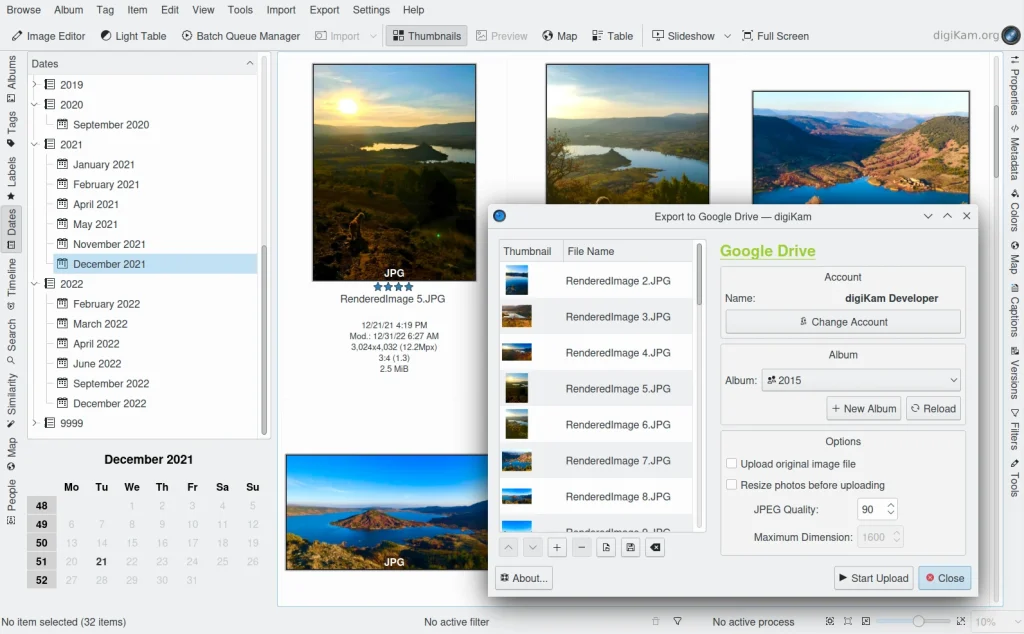
Task: Enable Upload original image file
Action: click(x=732, y=464)
